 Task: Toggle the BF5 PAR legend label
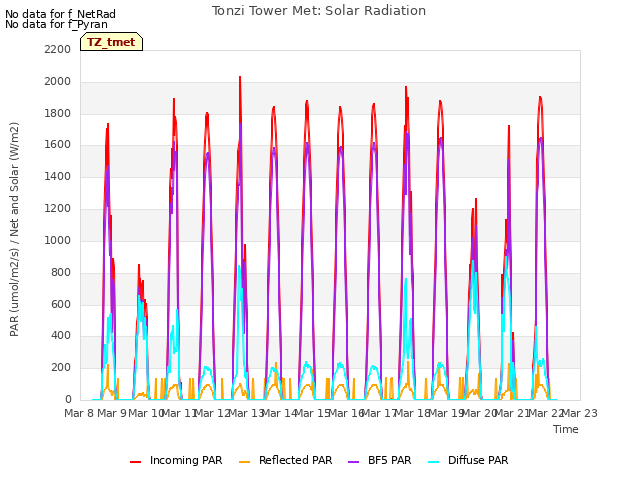click(x=389, y=460)
